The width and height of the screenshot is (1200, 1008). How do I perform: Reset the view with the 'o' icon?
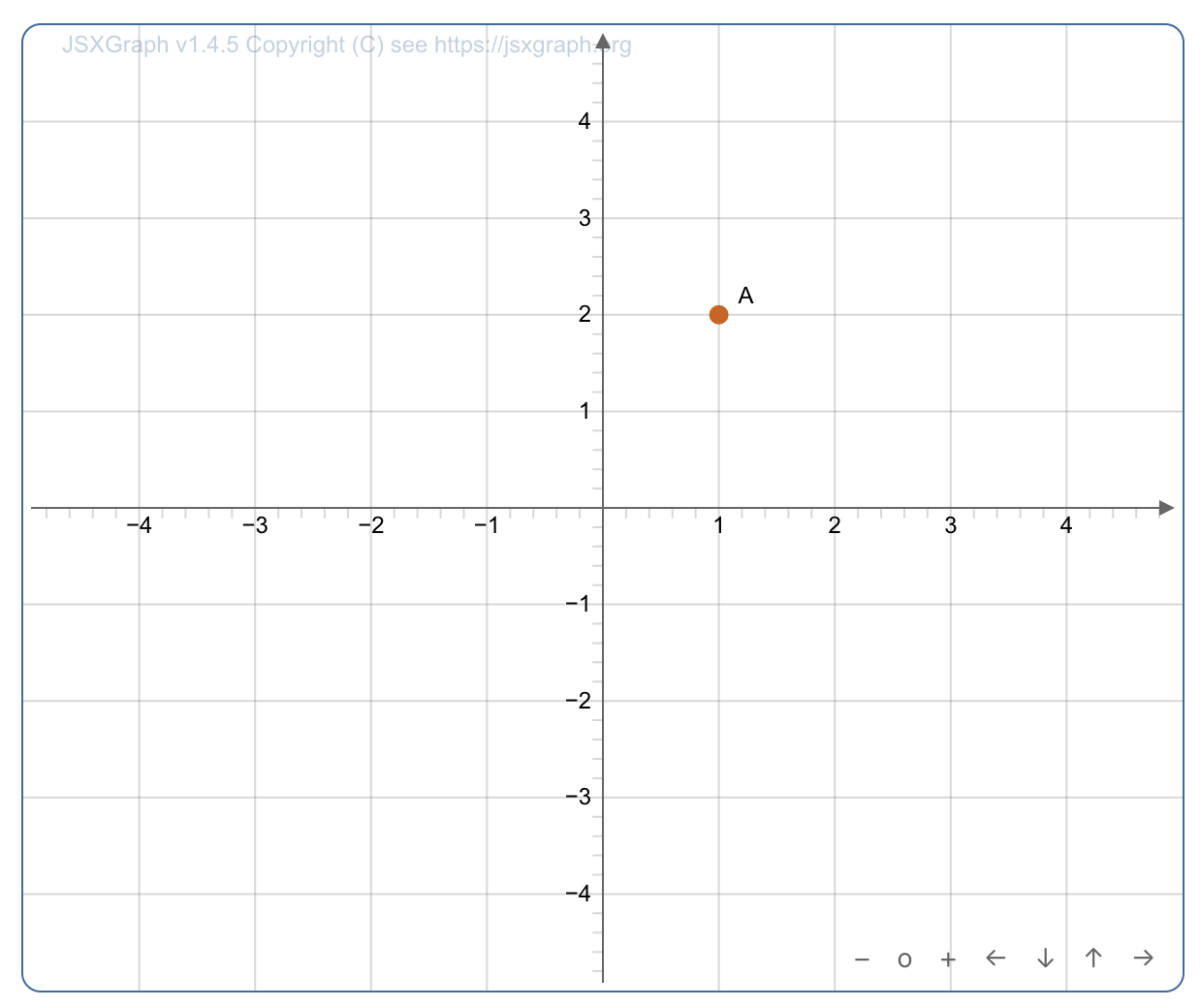point(904,959)
